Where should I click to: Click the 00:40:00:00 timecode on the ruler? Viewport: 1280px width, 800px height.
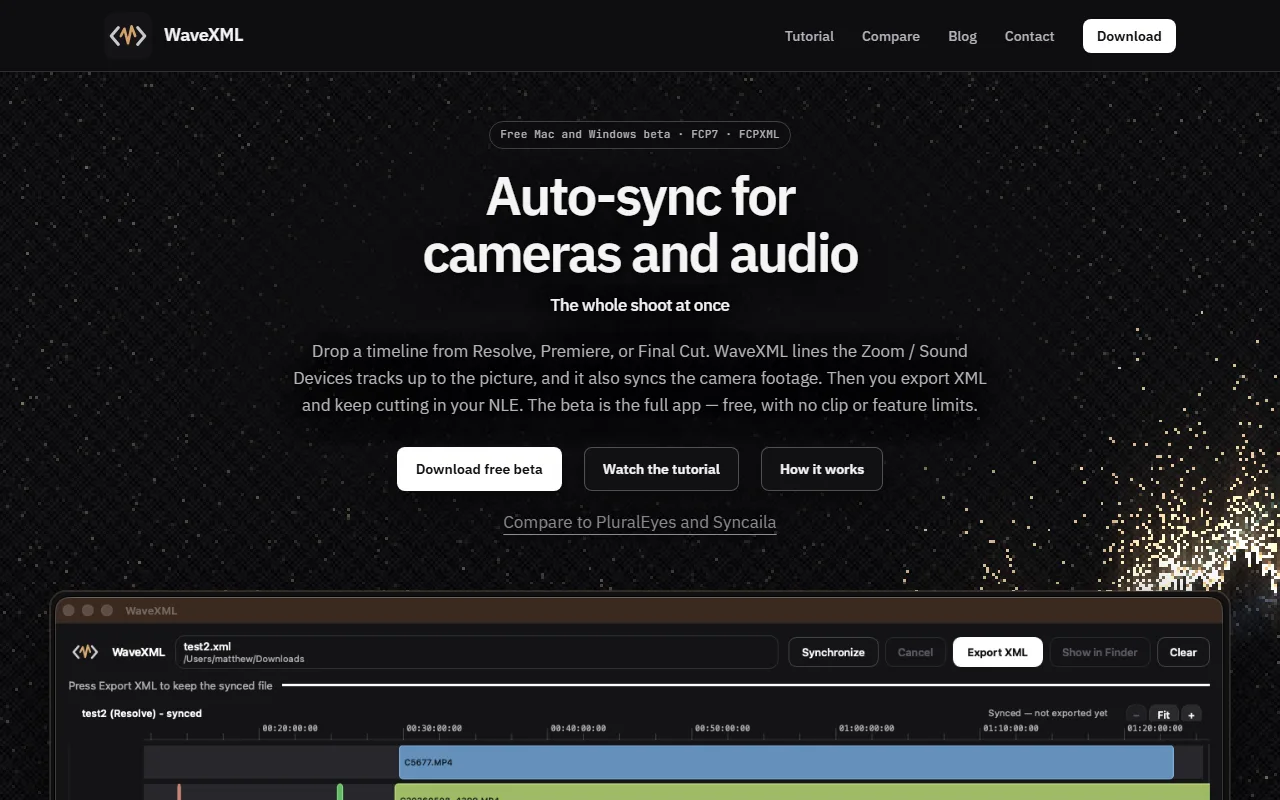[x=578, y=728]
